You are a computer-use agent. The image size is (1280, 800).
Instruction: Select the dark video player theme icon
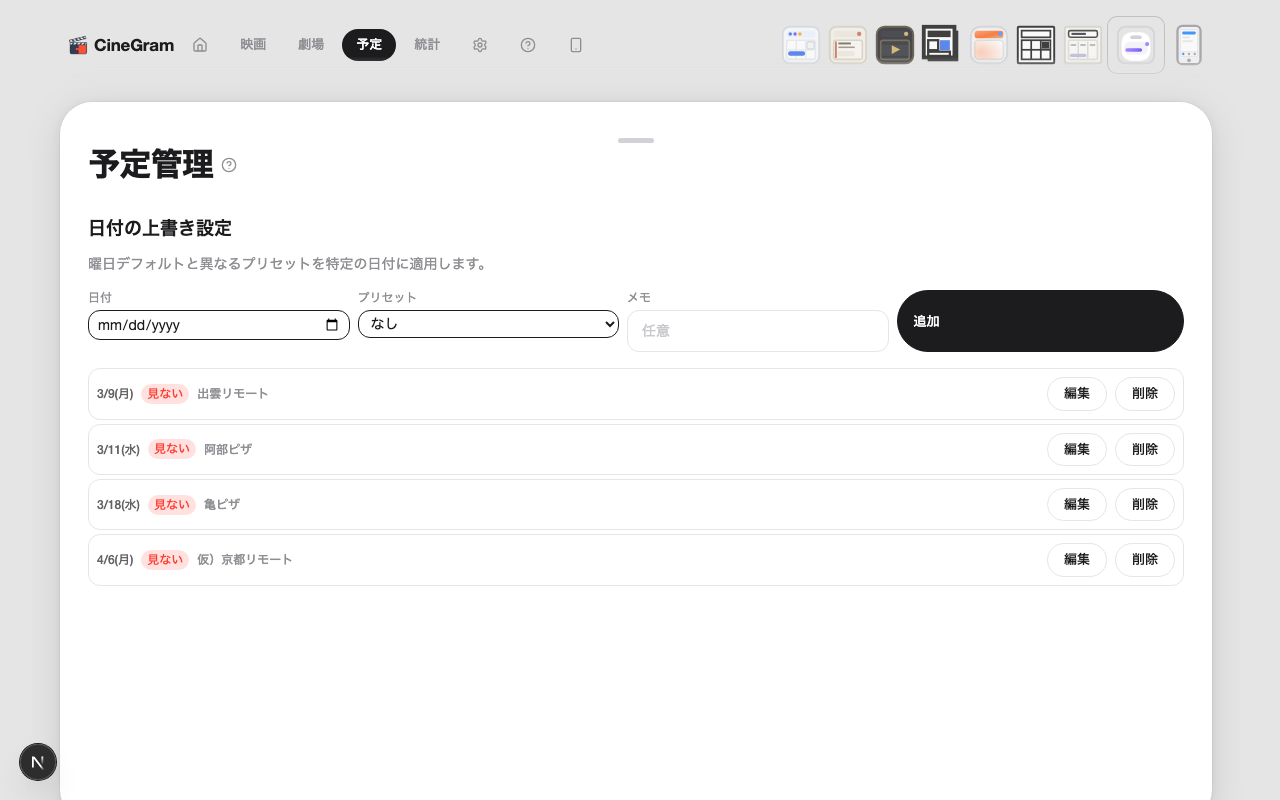click(894, 44)
